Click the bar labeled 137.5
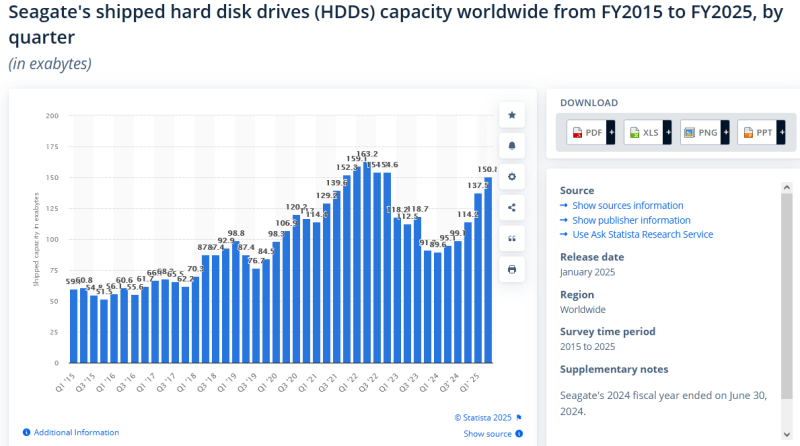Viewport: 800px width, 446px height. click(x=478, y=278)
